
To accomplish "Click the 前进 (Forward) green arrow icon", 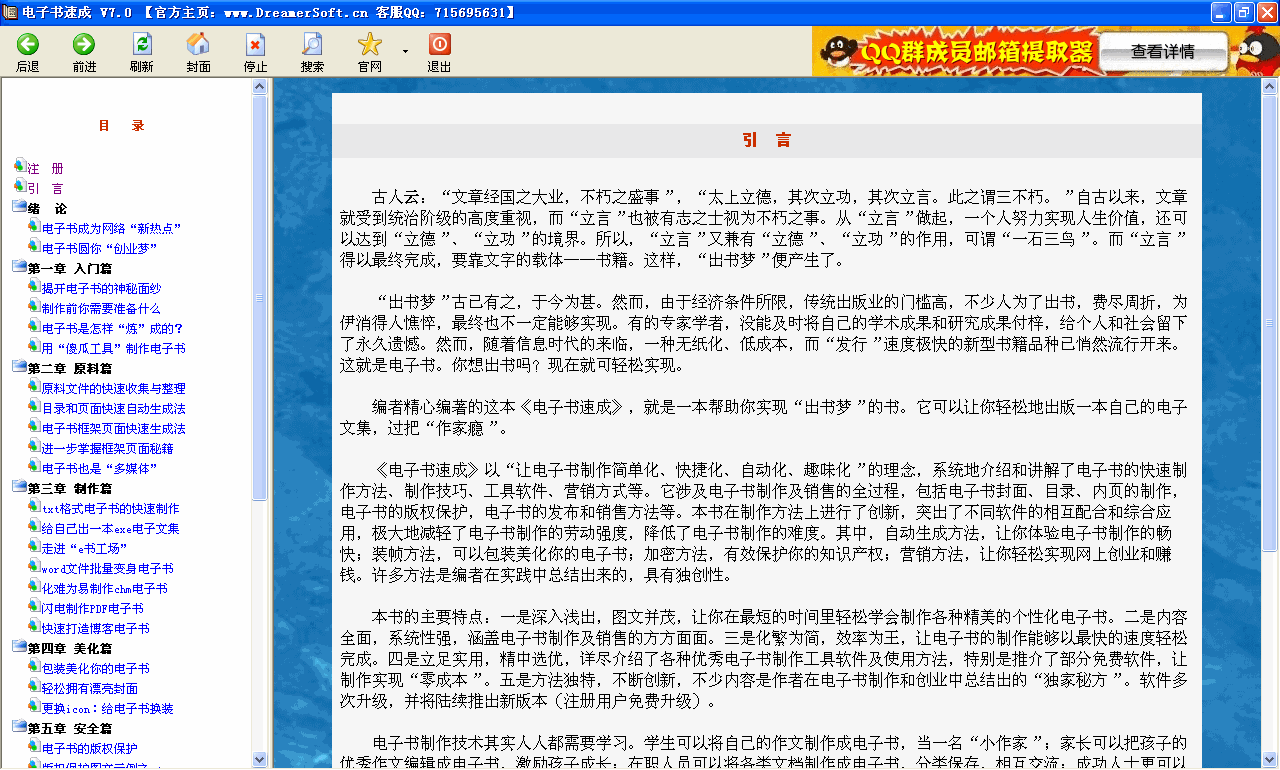I will coord(84,45).
